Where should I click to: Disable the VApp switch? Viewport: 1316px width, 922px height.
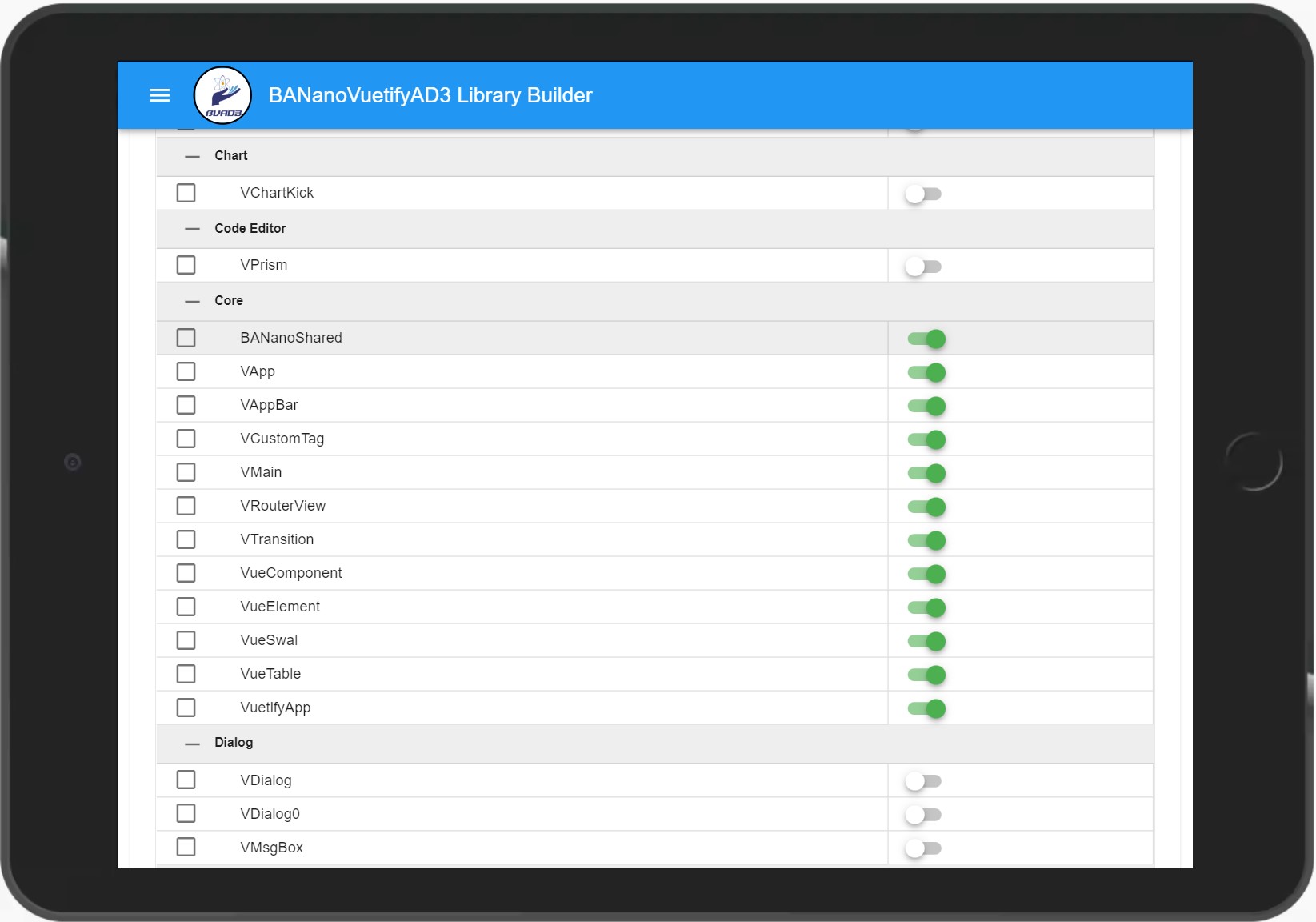point(926,372)
